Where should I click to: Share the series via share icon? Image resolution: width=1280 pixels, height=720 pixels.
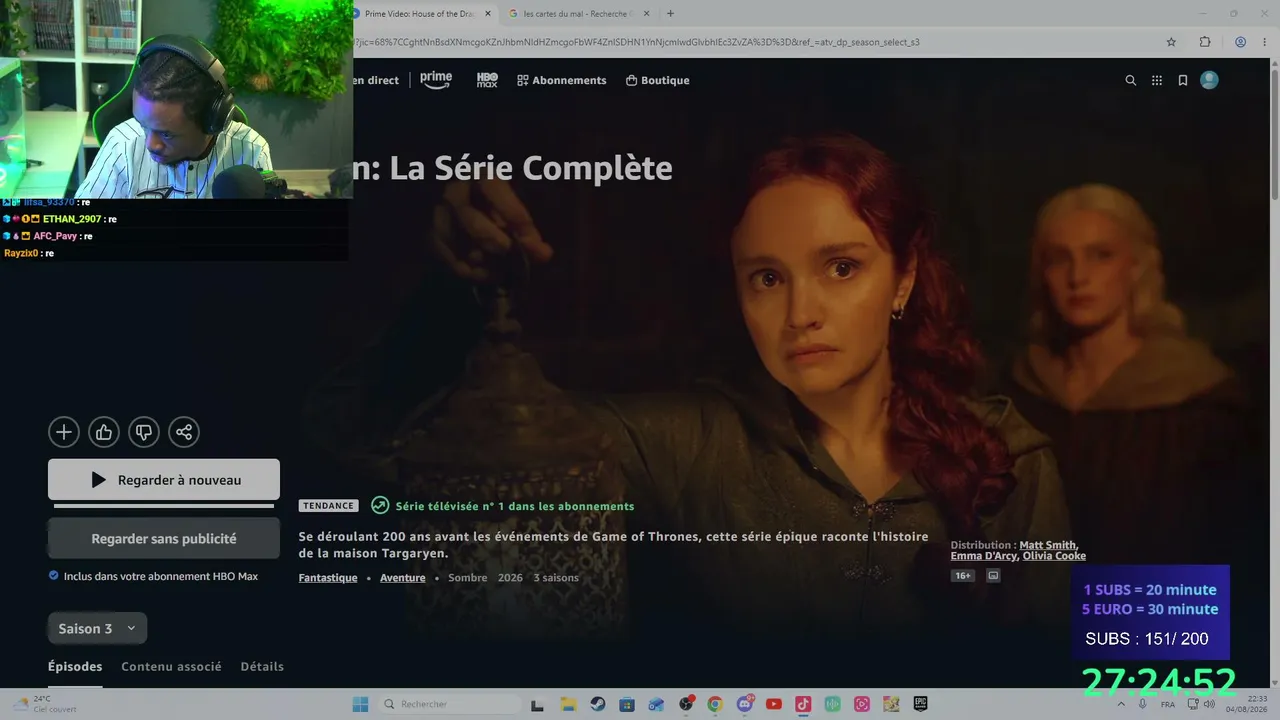[184, 432]
